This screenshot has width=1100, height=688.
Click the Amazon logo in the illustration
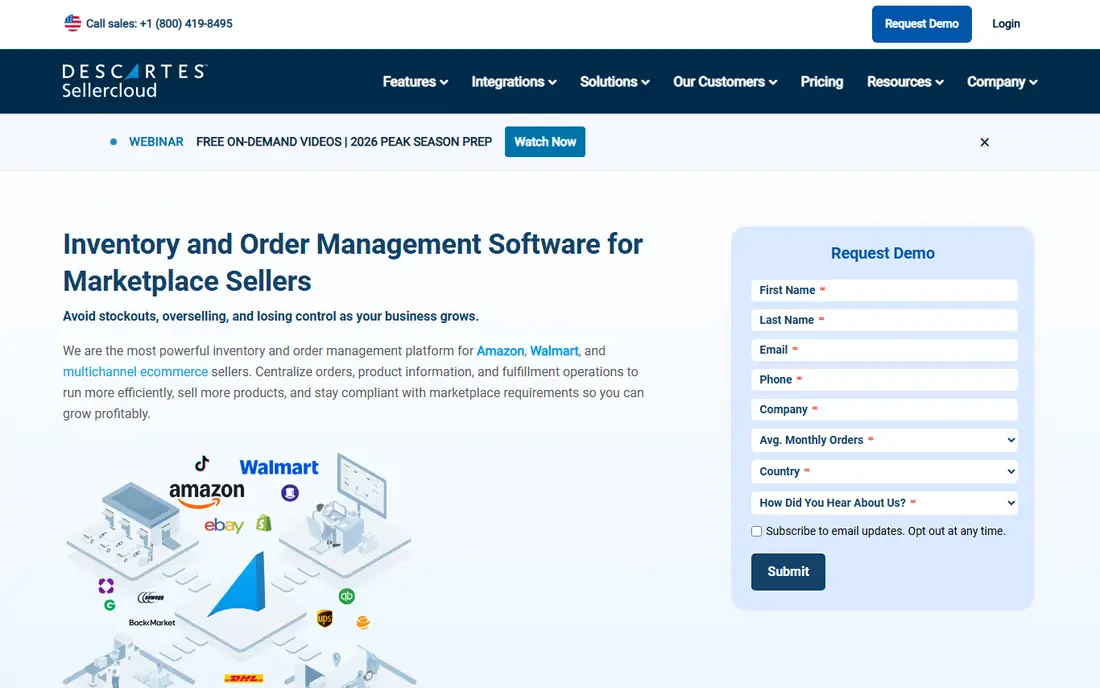[x=207, y=494]
